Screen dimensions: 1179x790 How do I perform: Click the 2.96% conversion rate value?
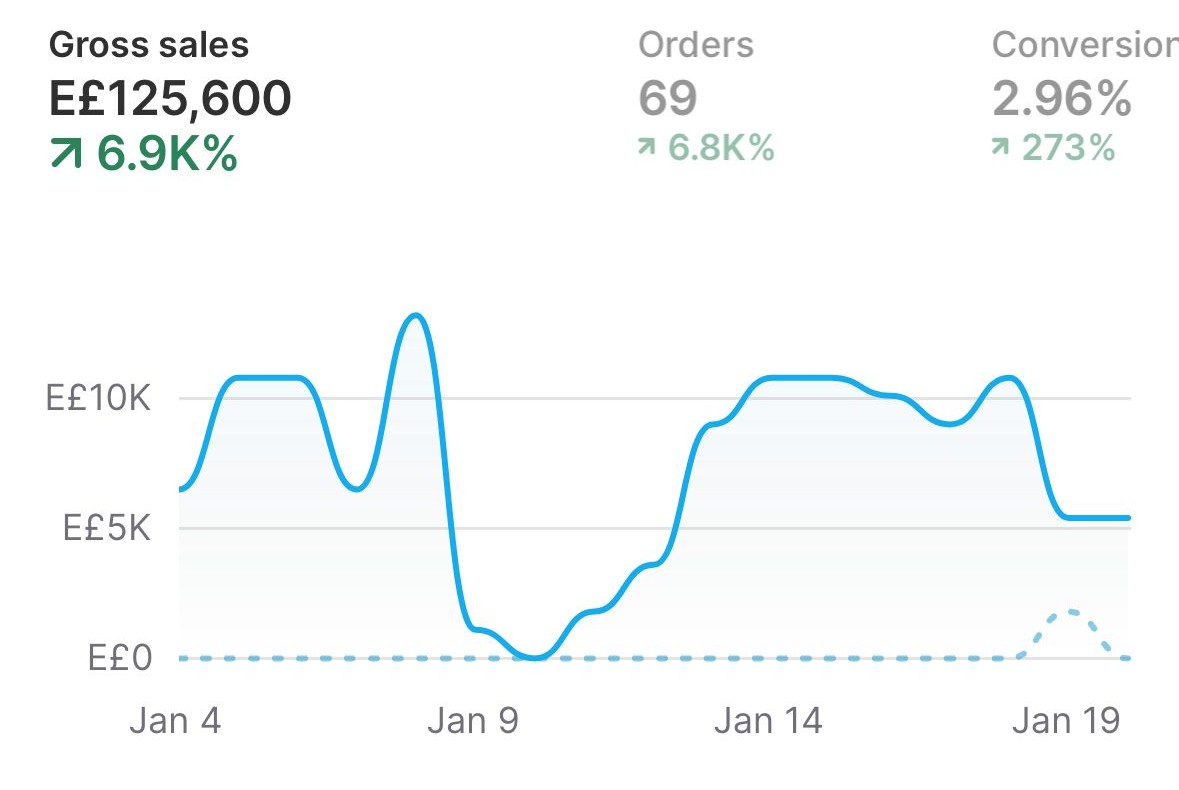[1062, 98]
